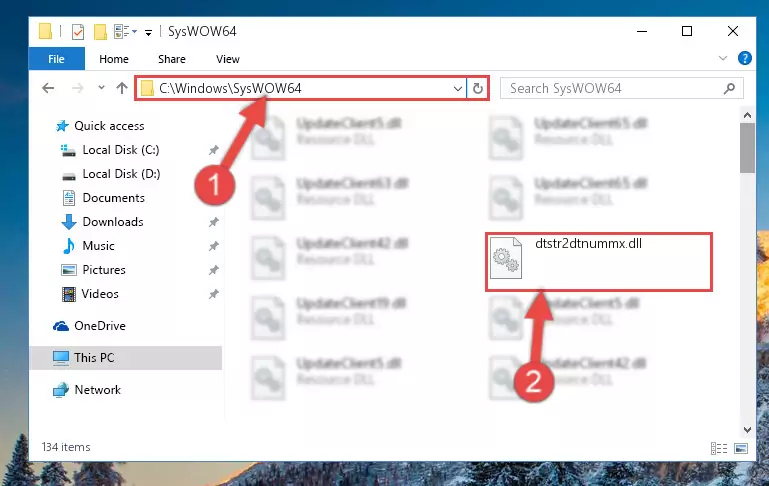Click the scroll up arrow of file list
769x486 pixels.
[747, 116]
